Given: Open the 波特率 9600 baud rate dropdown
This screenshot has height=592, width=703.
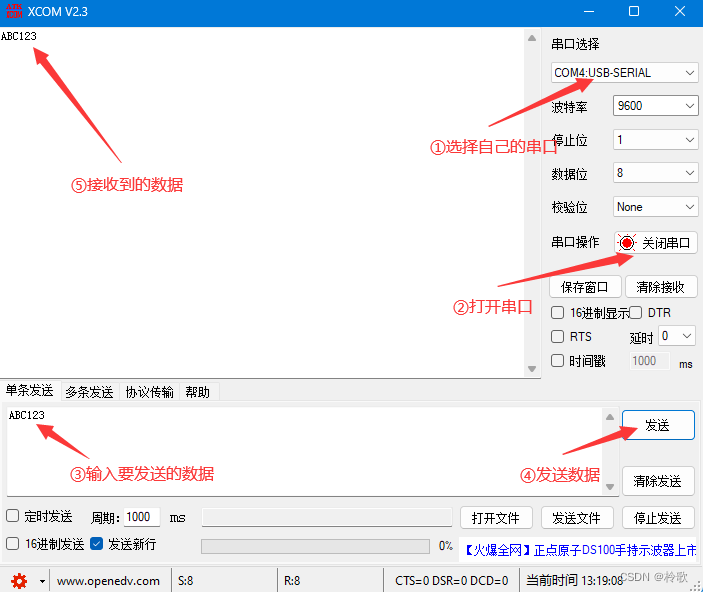Looking at the screenshot, I should pos(655,106).
